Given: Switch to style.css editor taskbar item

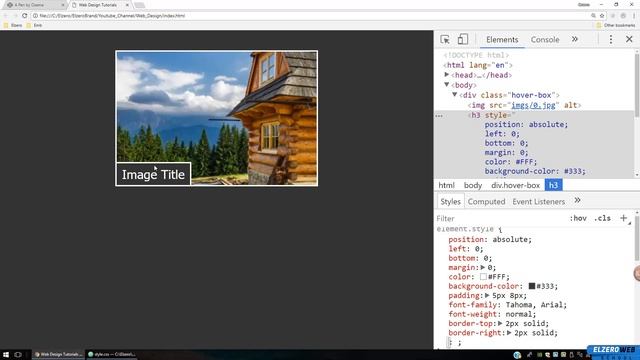Looking at the screenshot, I should [x=111, y=354].
